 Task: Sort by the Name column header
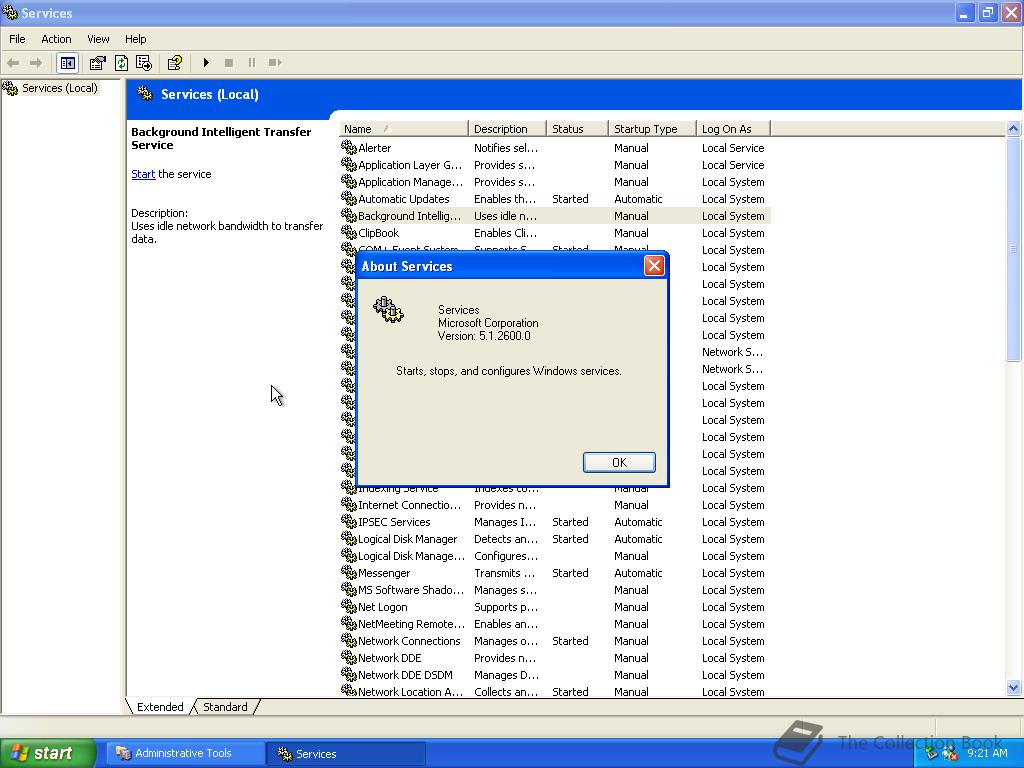click(404, 129)
